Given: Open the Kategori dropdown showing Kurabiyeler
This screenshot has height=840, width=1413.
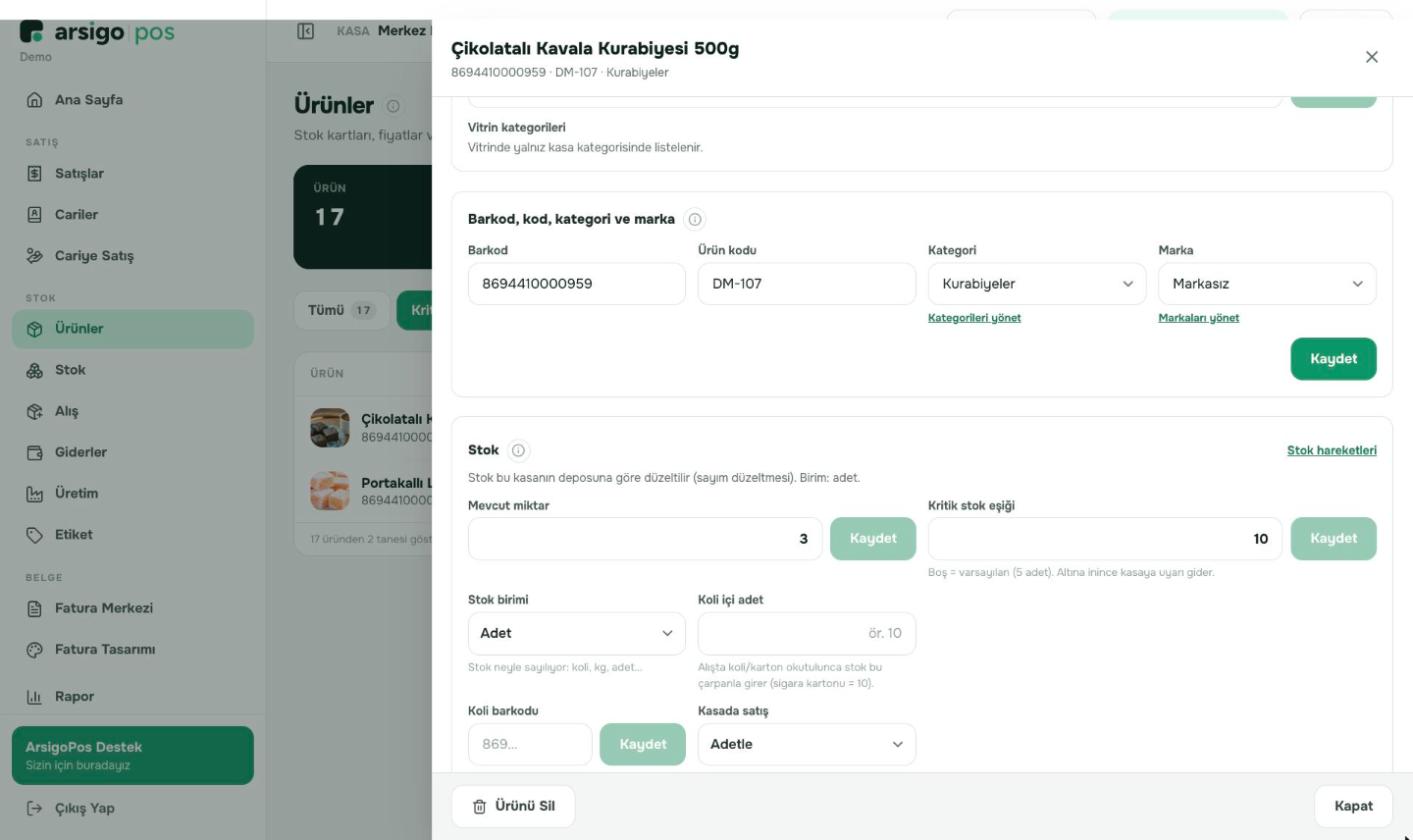Looking at the screenshot, I should [x=1037, y=284].
